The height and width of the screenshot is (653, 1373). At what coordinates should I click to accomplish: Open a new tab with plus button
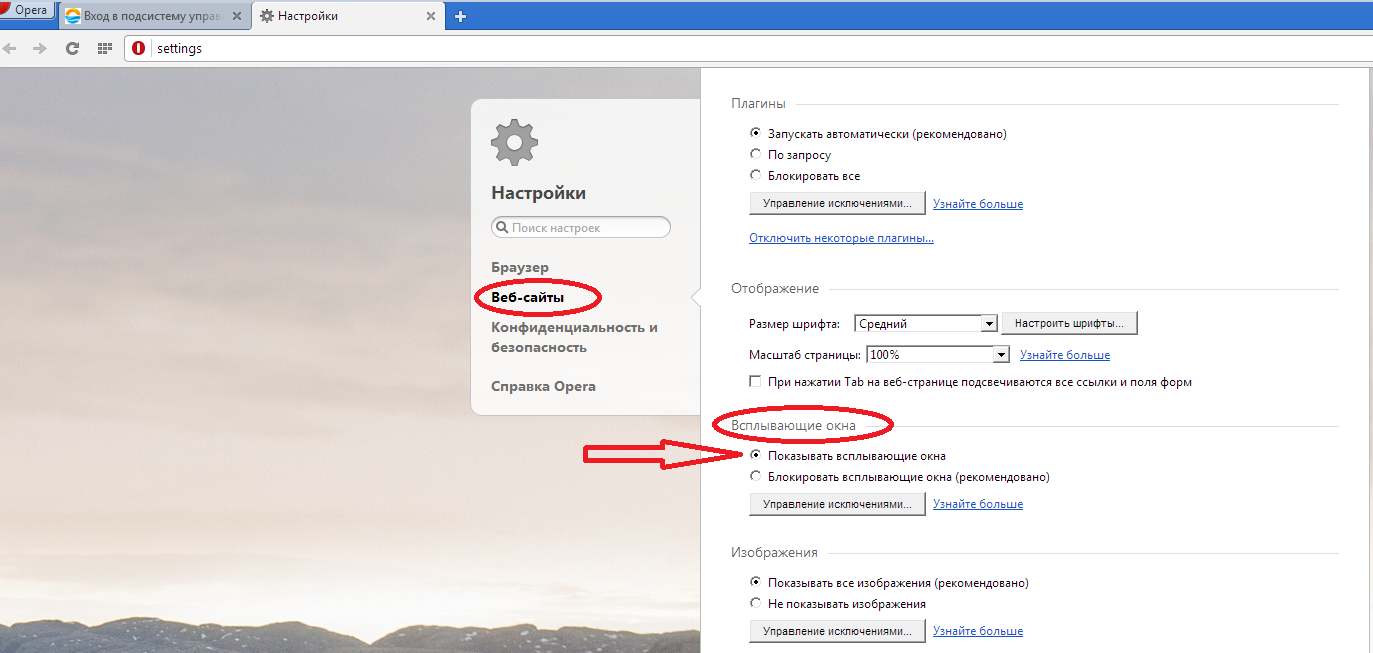coord(461,16)
